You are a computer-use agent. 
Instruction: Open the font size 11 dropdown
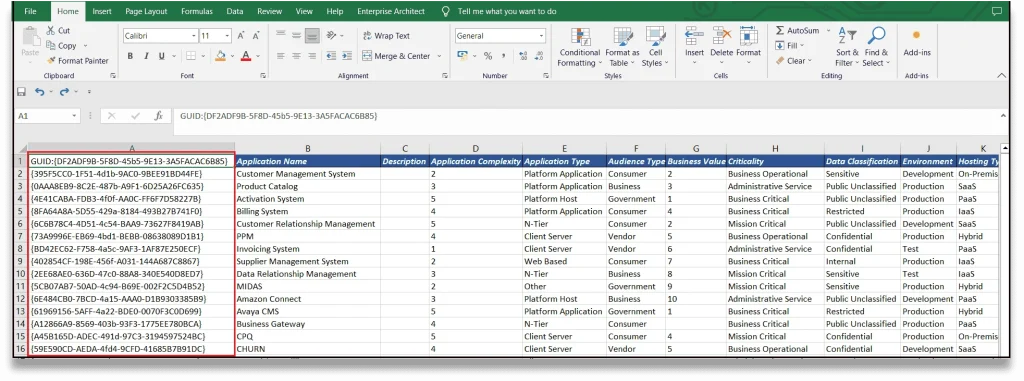227,36
